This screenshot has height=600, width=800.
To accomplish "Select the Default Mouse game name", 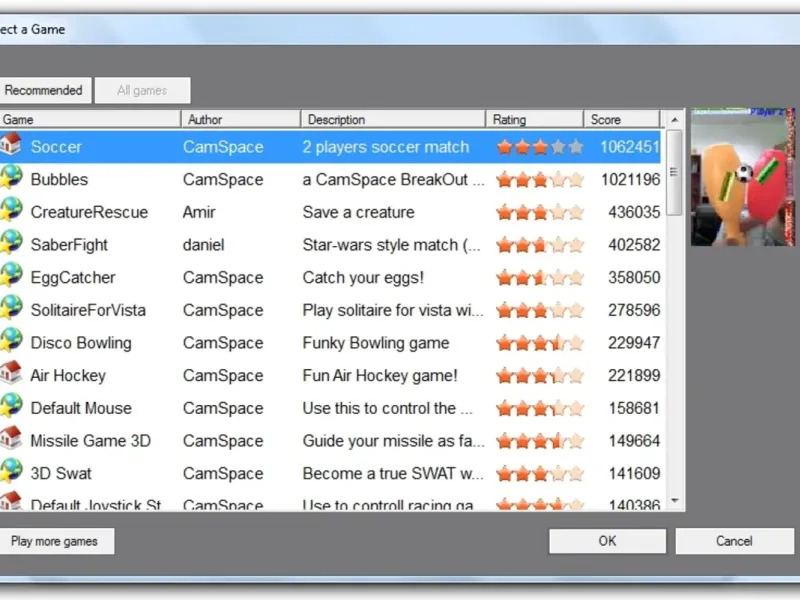I will coord(81,408).
